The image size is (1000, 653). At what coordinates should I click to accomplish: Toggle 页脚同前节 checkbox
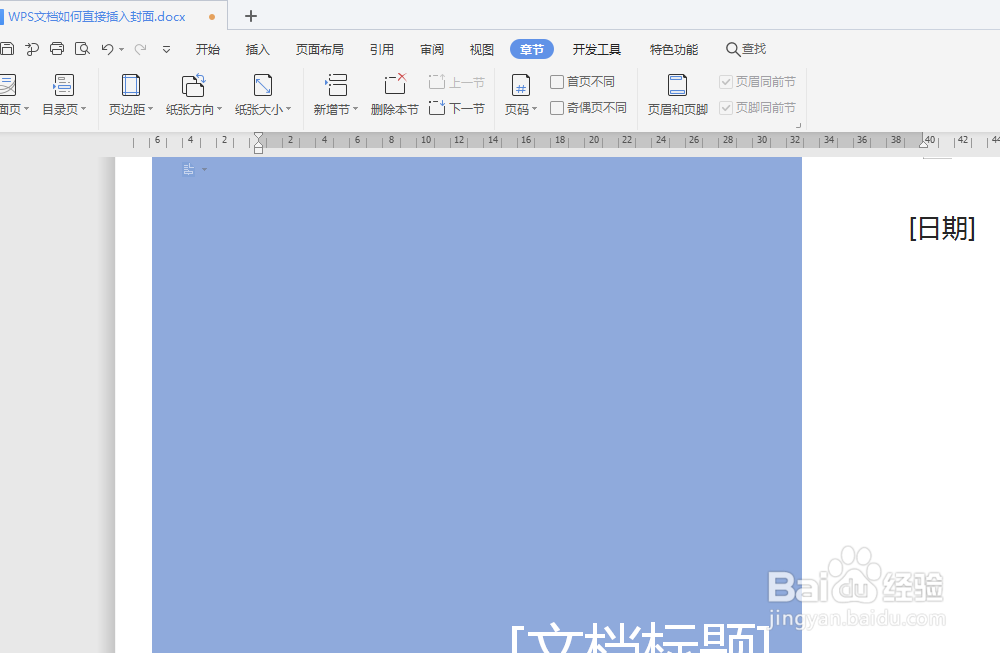coord(726,108)
